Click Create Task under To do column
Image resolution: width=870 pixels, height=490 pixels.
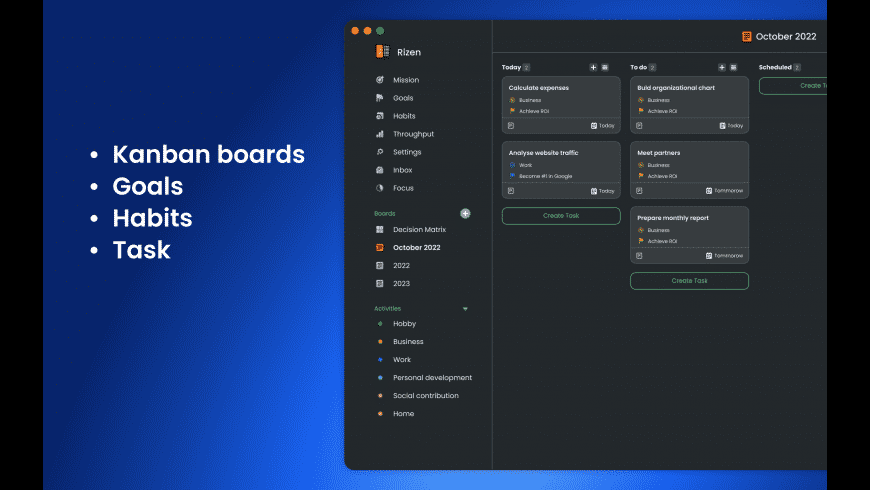pos(689,281)
